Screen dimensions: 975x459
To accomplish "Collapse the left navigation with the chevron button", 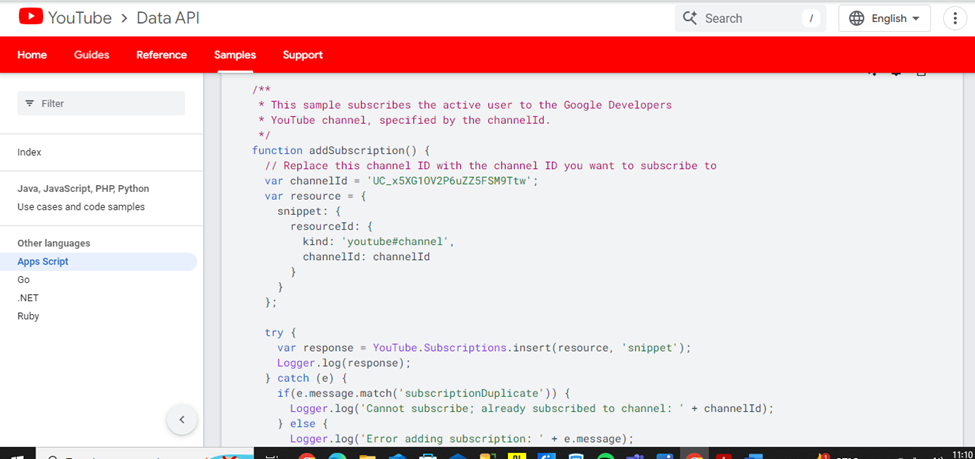I will point(182,419).
